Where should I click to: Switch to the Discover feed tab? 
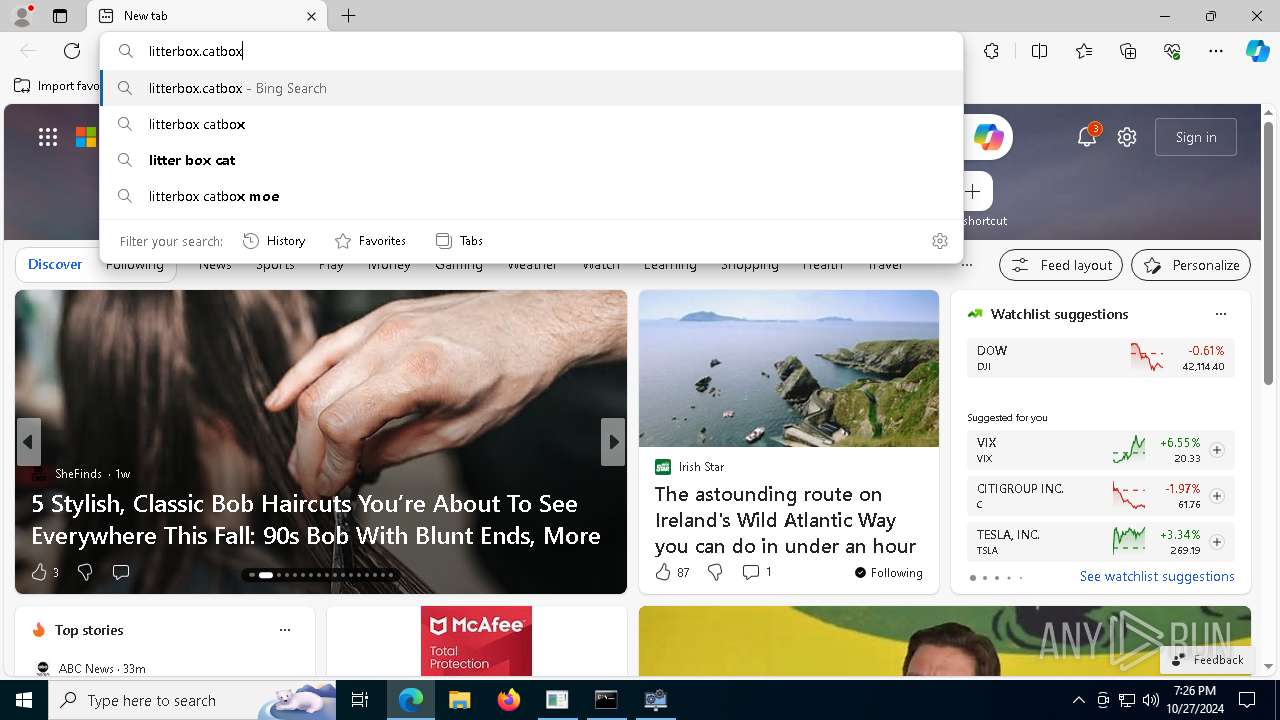(x=55, y=265)
